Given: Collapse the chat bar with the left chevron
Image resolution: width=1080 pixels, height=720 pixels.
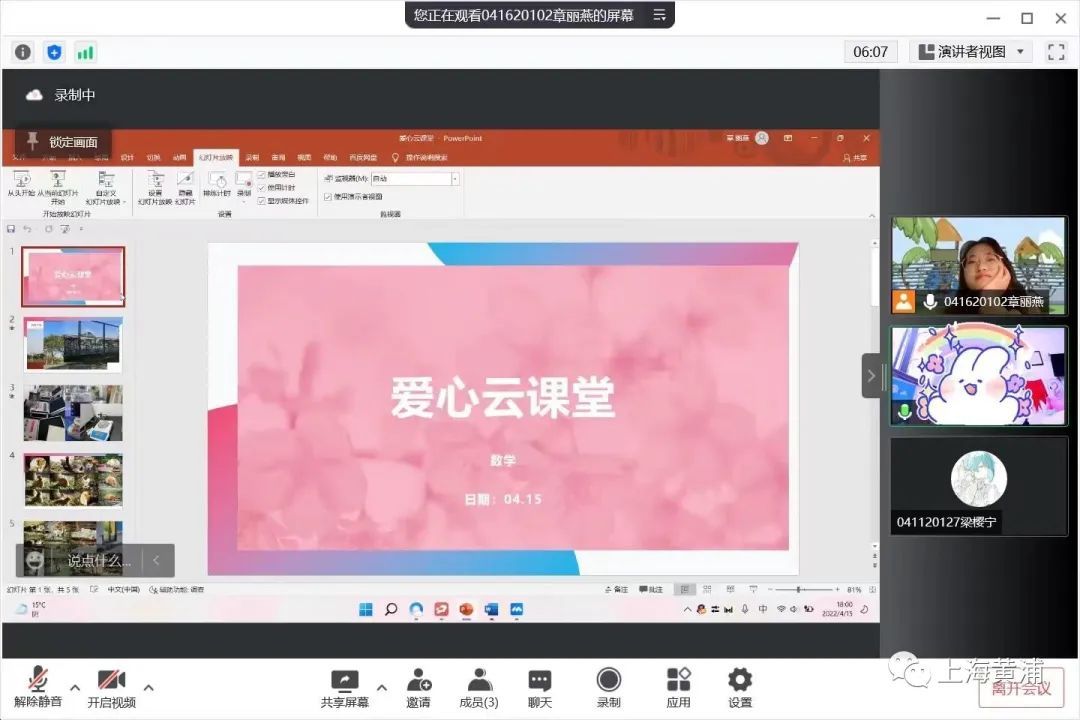Looking at the screenshot, I should 157,561.
